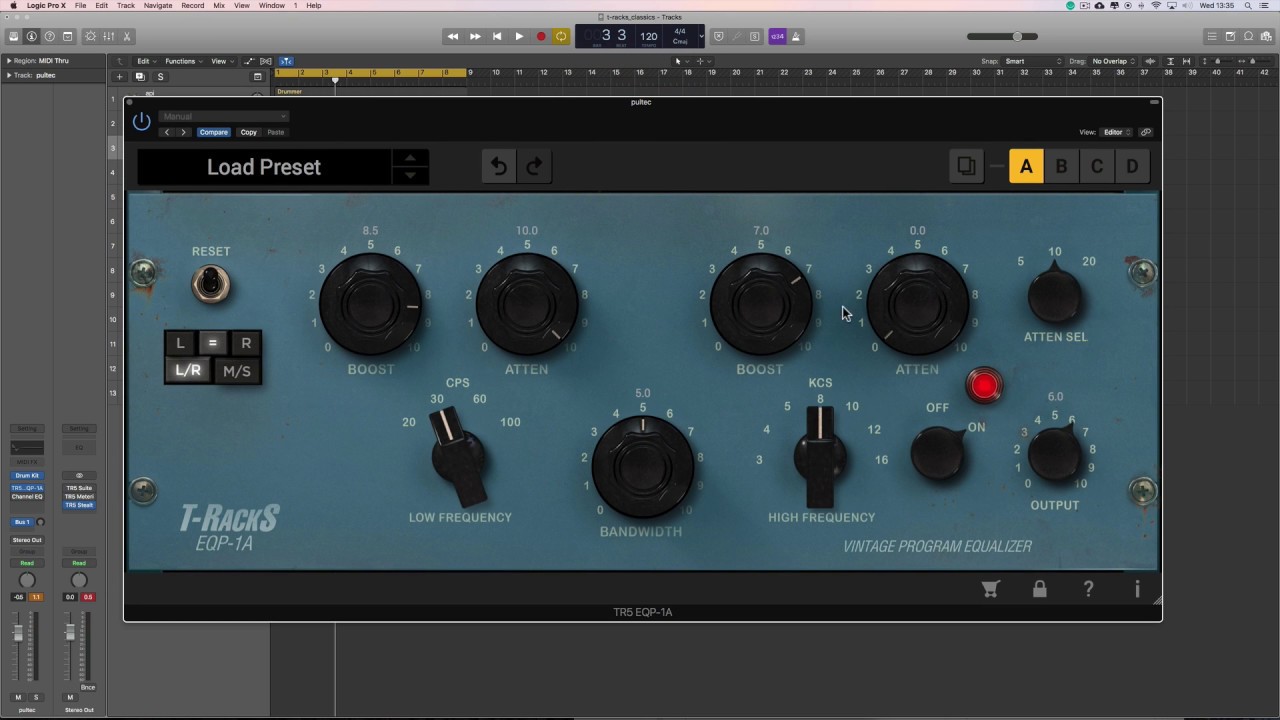
Task: Open the Loop Browser icon
Action: (1248, 37)
